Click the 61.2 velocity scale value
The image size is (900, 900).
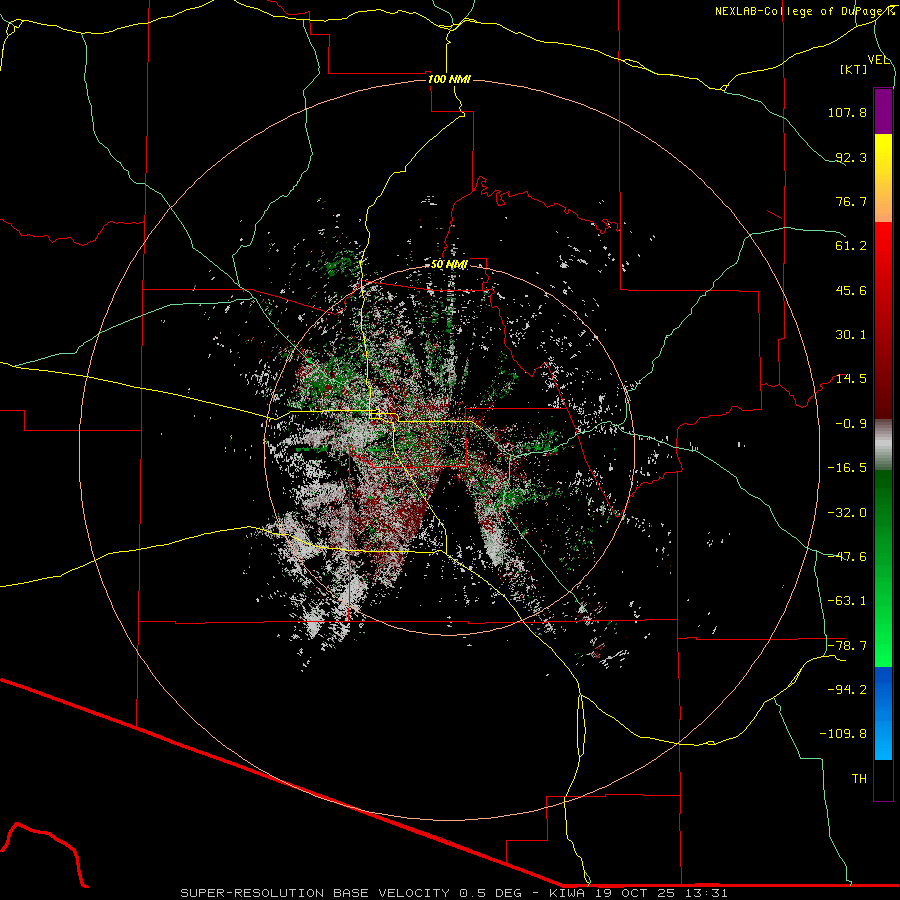[x=851, y=246]
